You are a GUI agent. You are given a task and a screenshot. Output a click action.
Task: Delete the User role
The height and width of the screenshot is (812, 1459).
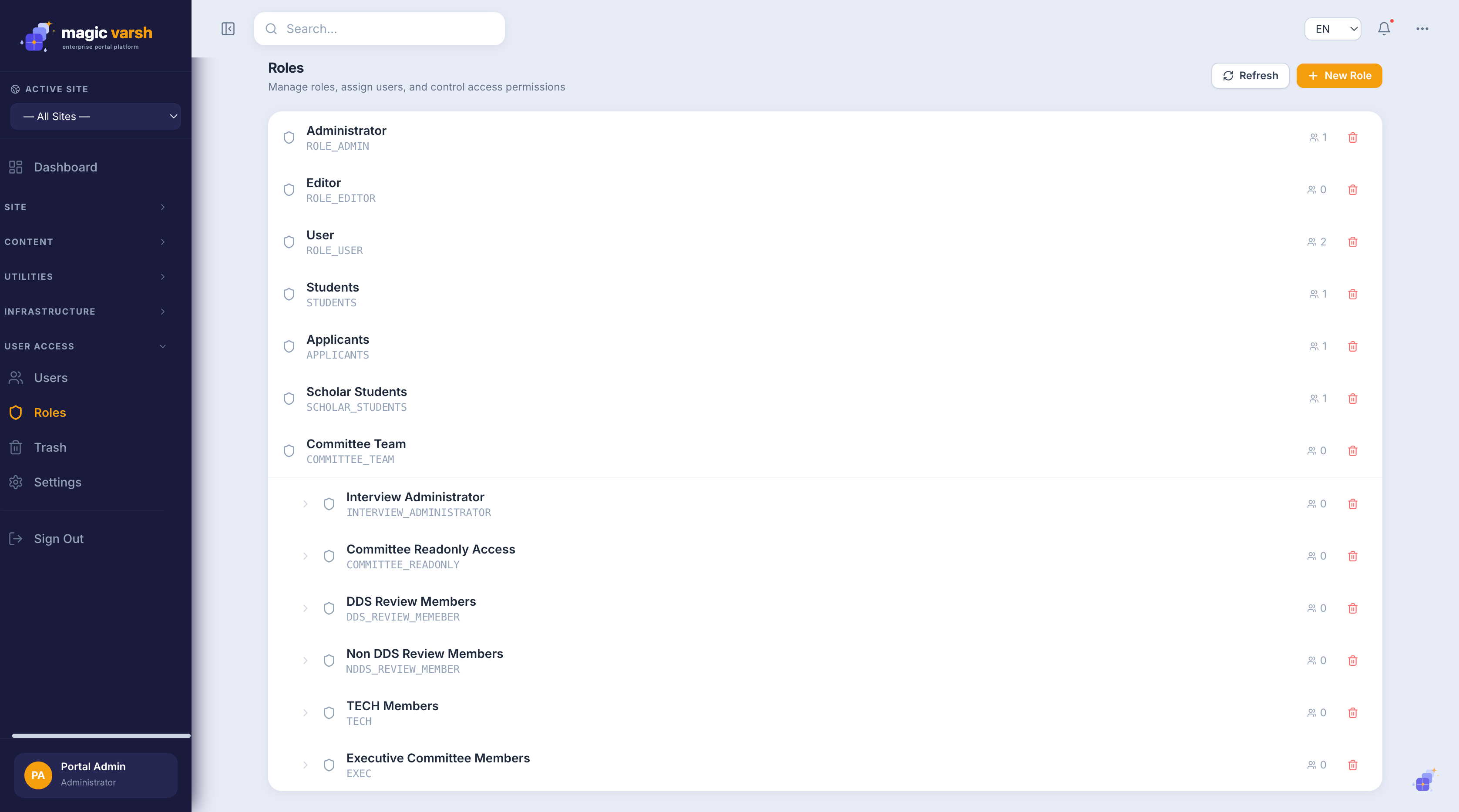[x=1352, y=242]
